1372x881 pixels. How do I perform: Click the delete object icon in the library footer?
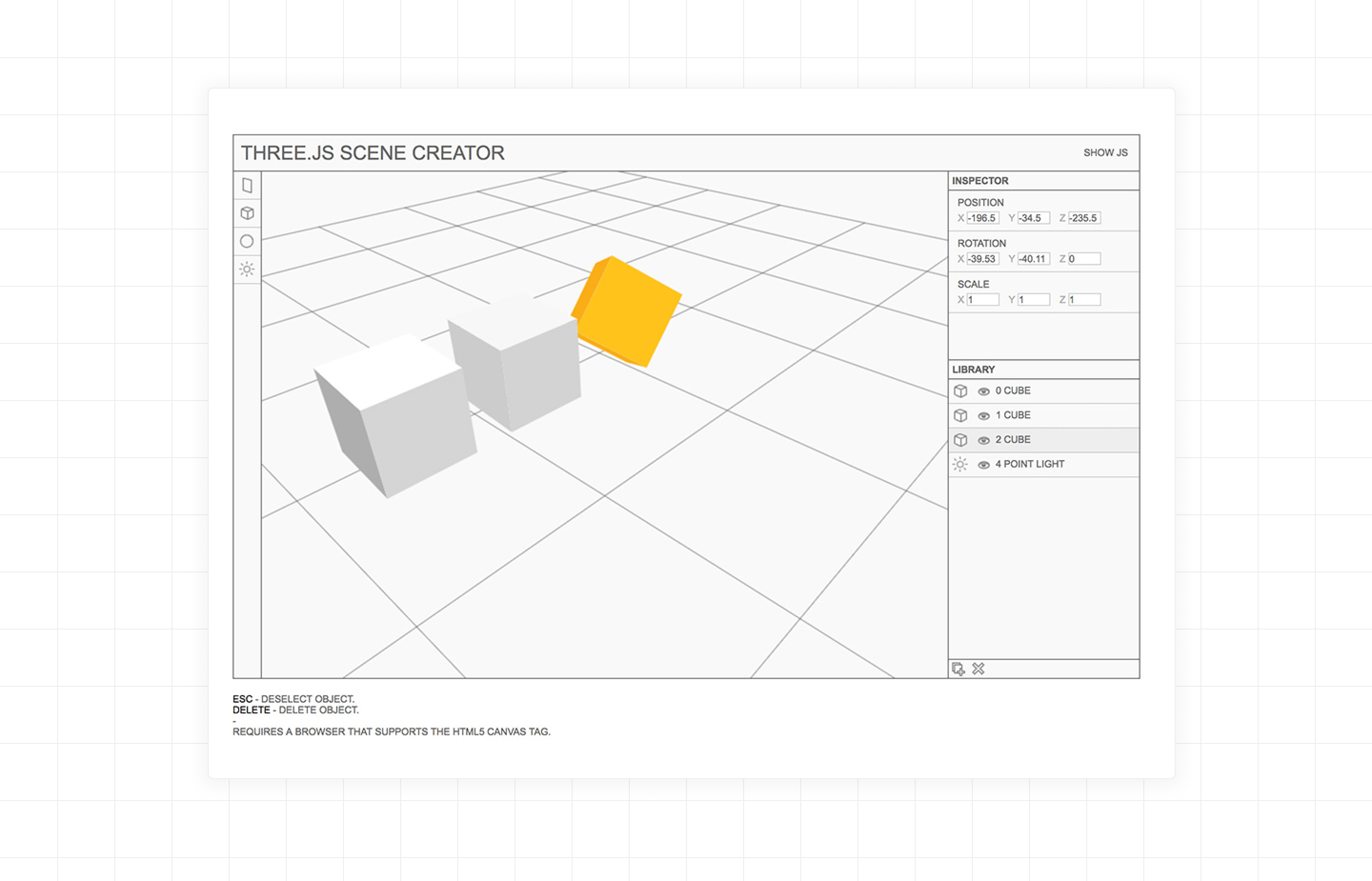(979, 668)
